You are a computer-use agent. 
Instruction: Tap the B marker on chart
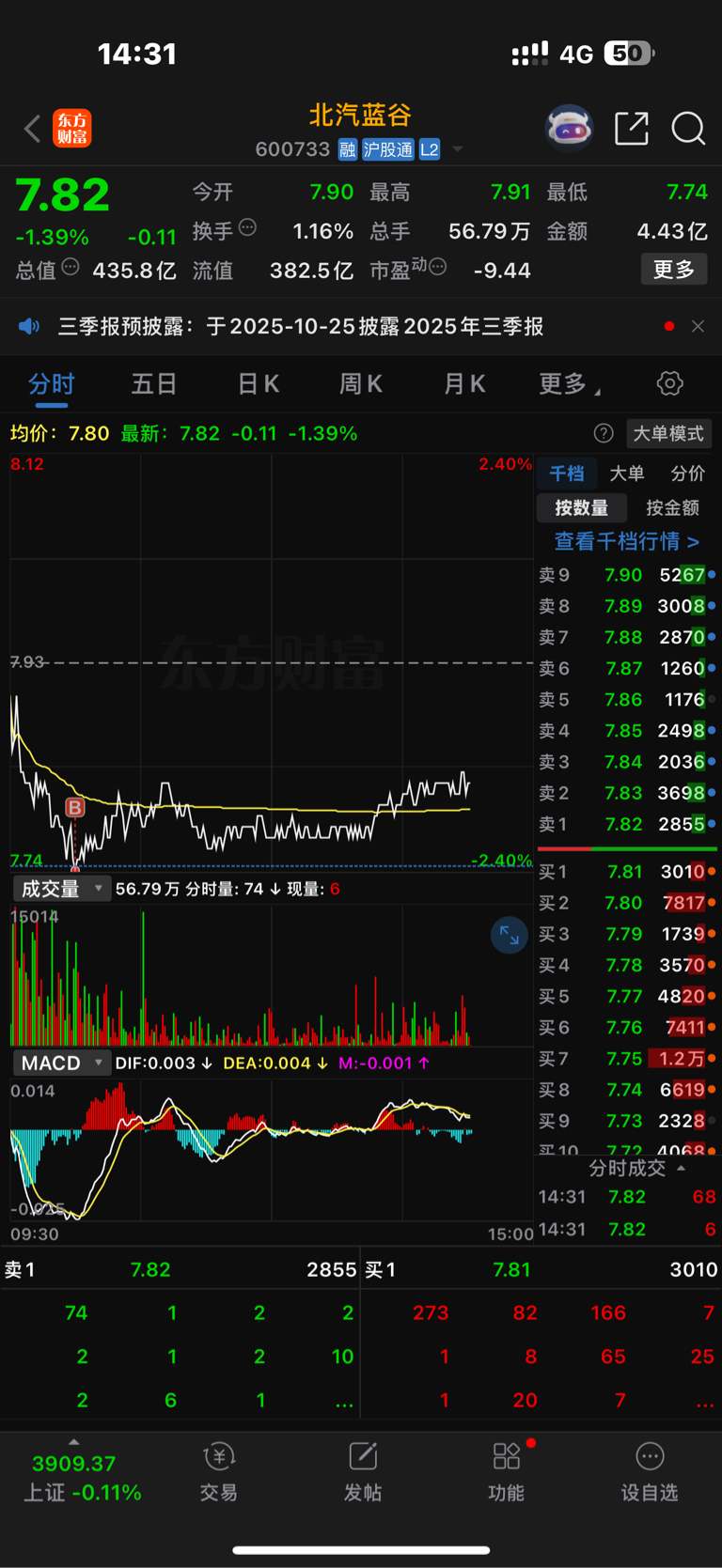[74, 807]
